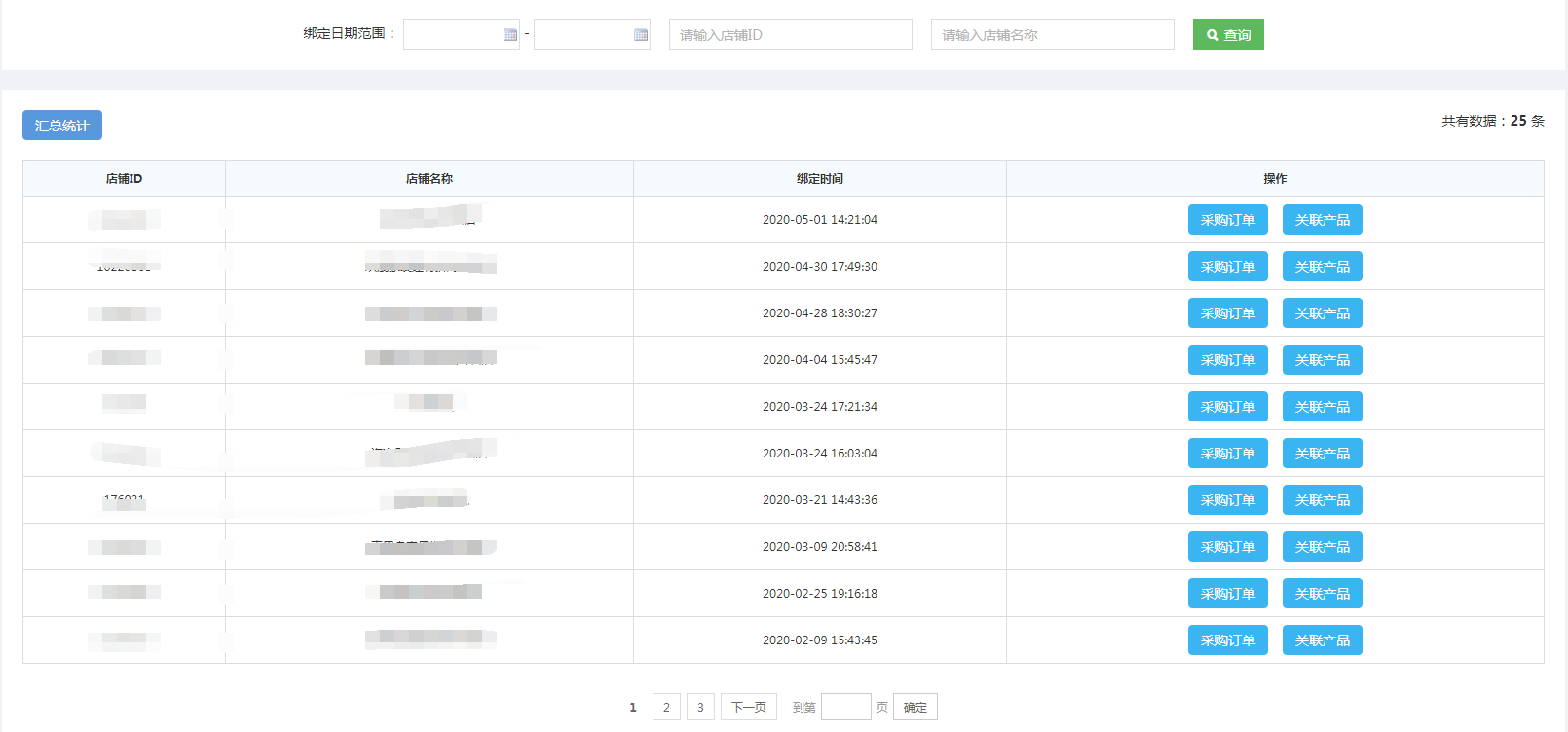Click the 下一页 next page button
The height and width of the screenshot is (732, 1568).
tap(749, 707)
